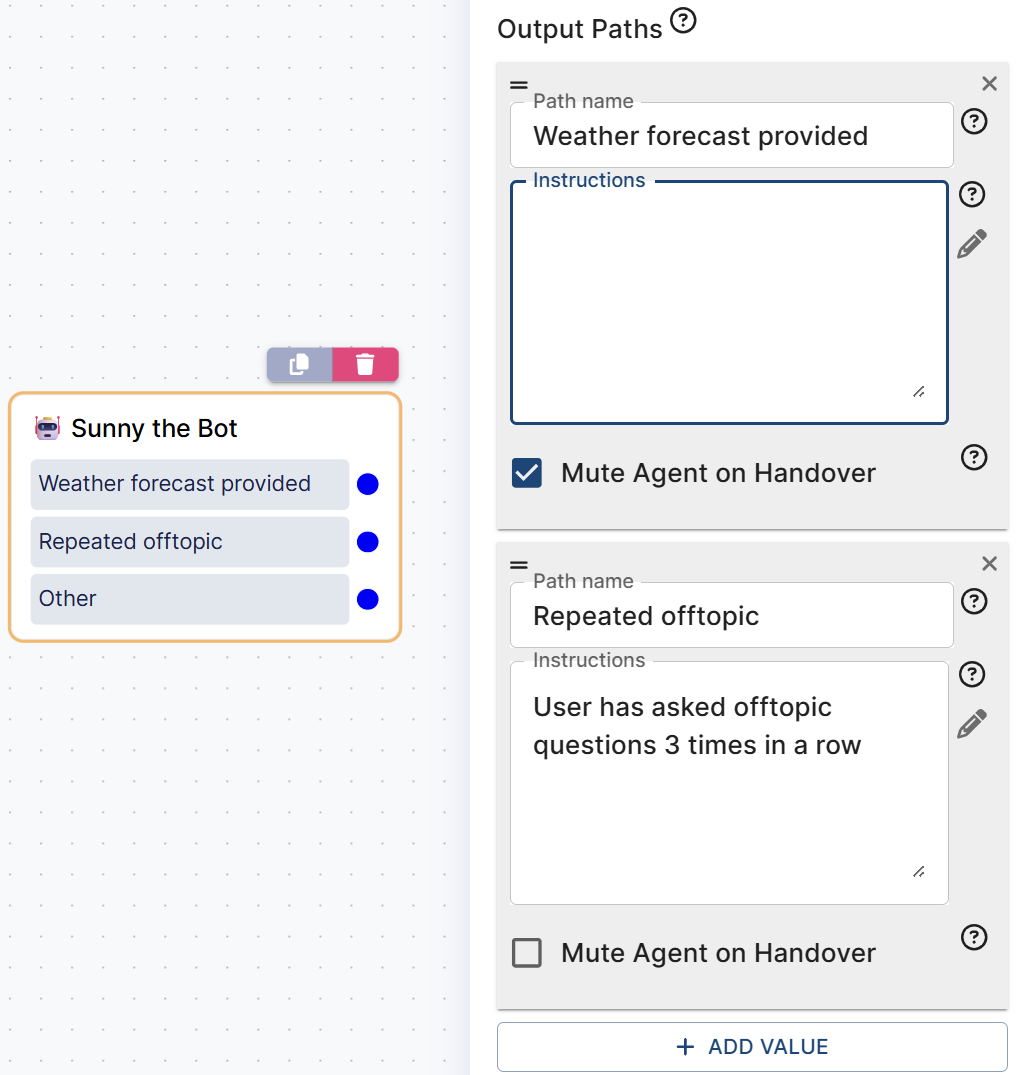The height and width of the screenshot is (1075, 1019).
Task: Focus the empty Instructions text area
Action: (x=729, y=302)
